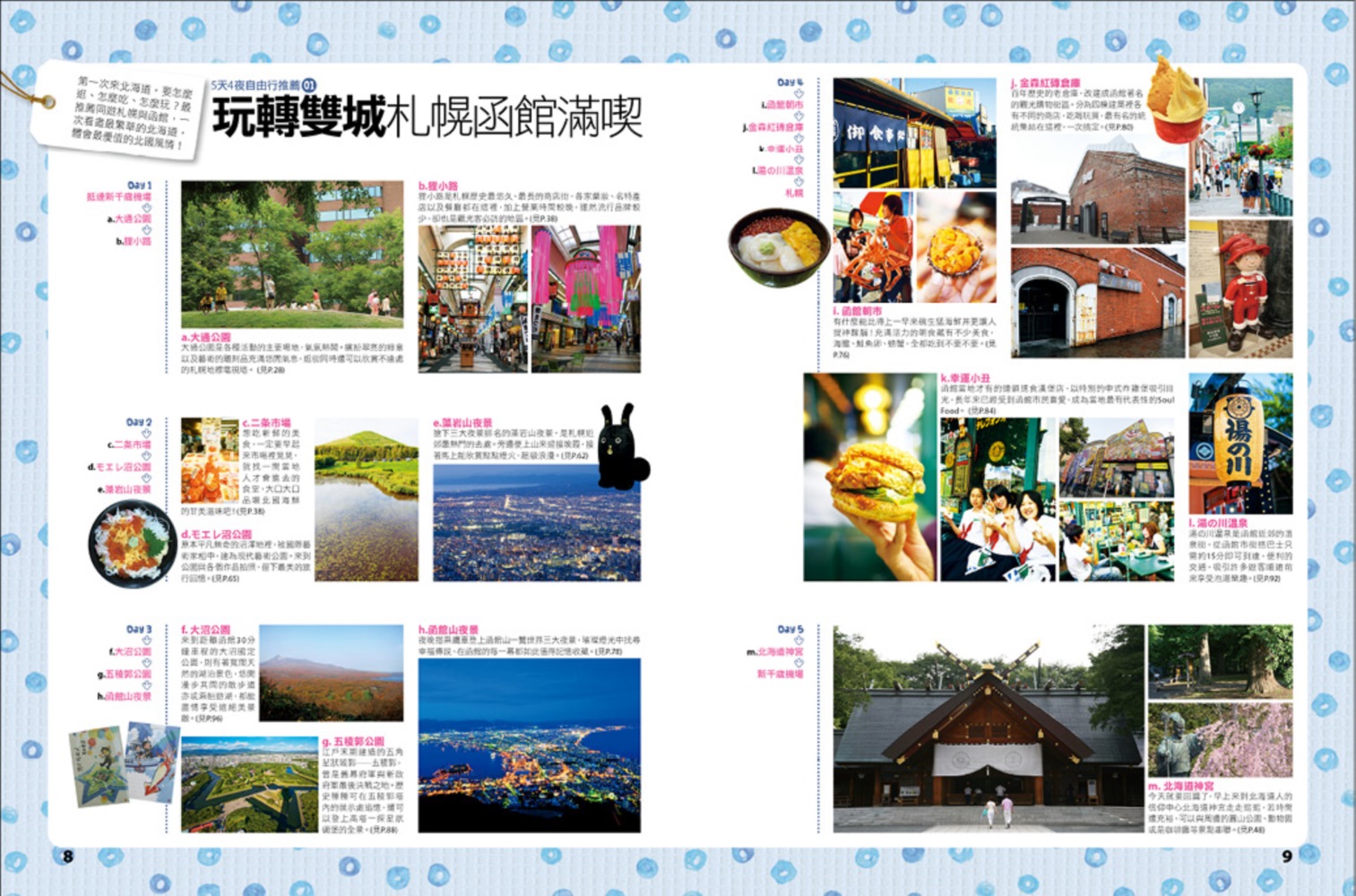1356x896 pixels.
Task: Click the 玩轉雙城札幌函館滿喫 main headline
Action: pos(427,118)
